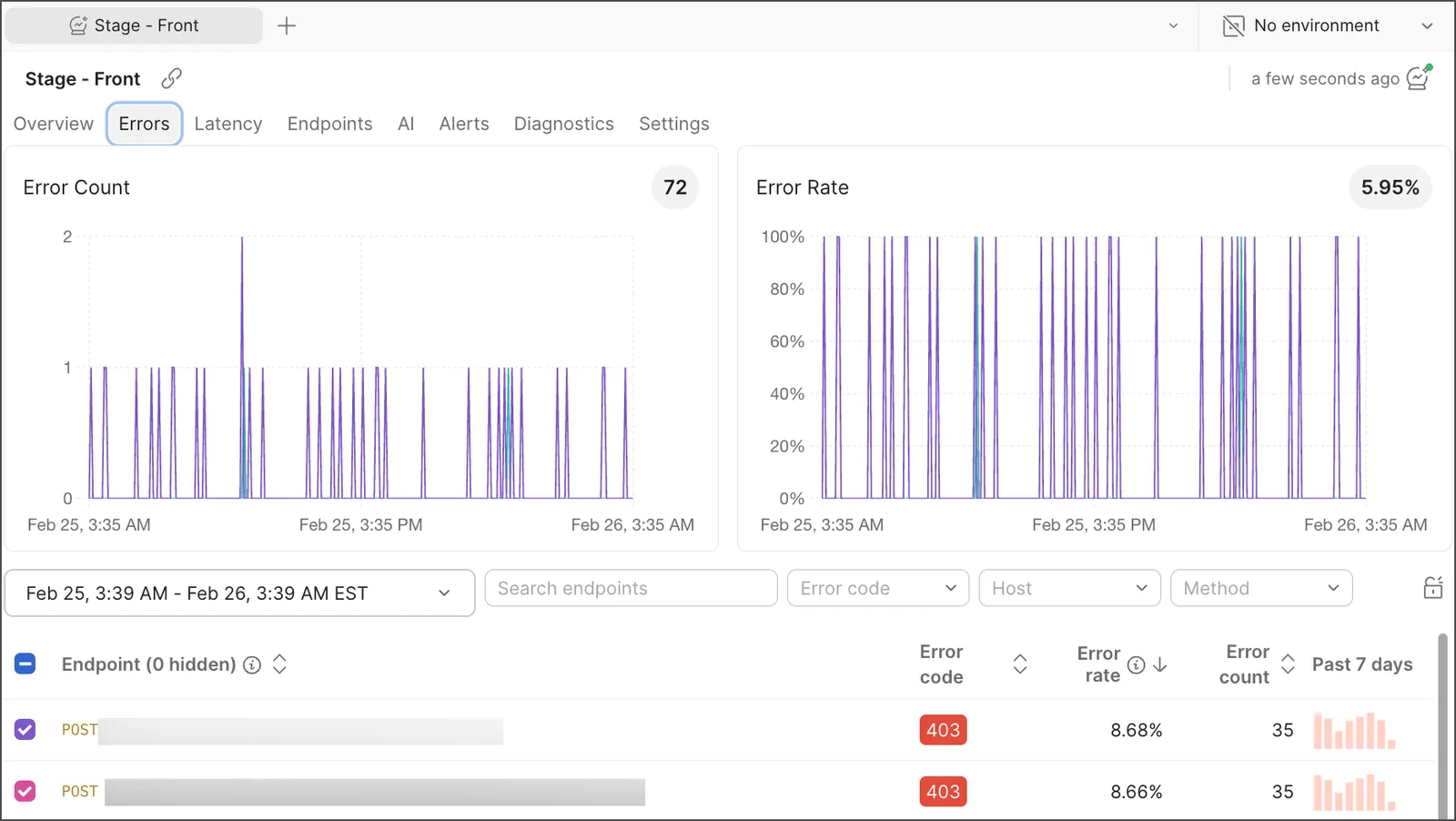
Task: Click the 'a few seconds ago' timestamp
Action: pos(1325,78)
